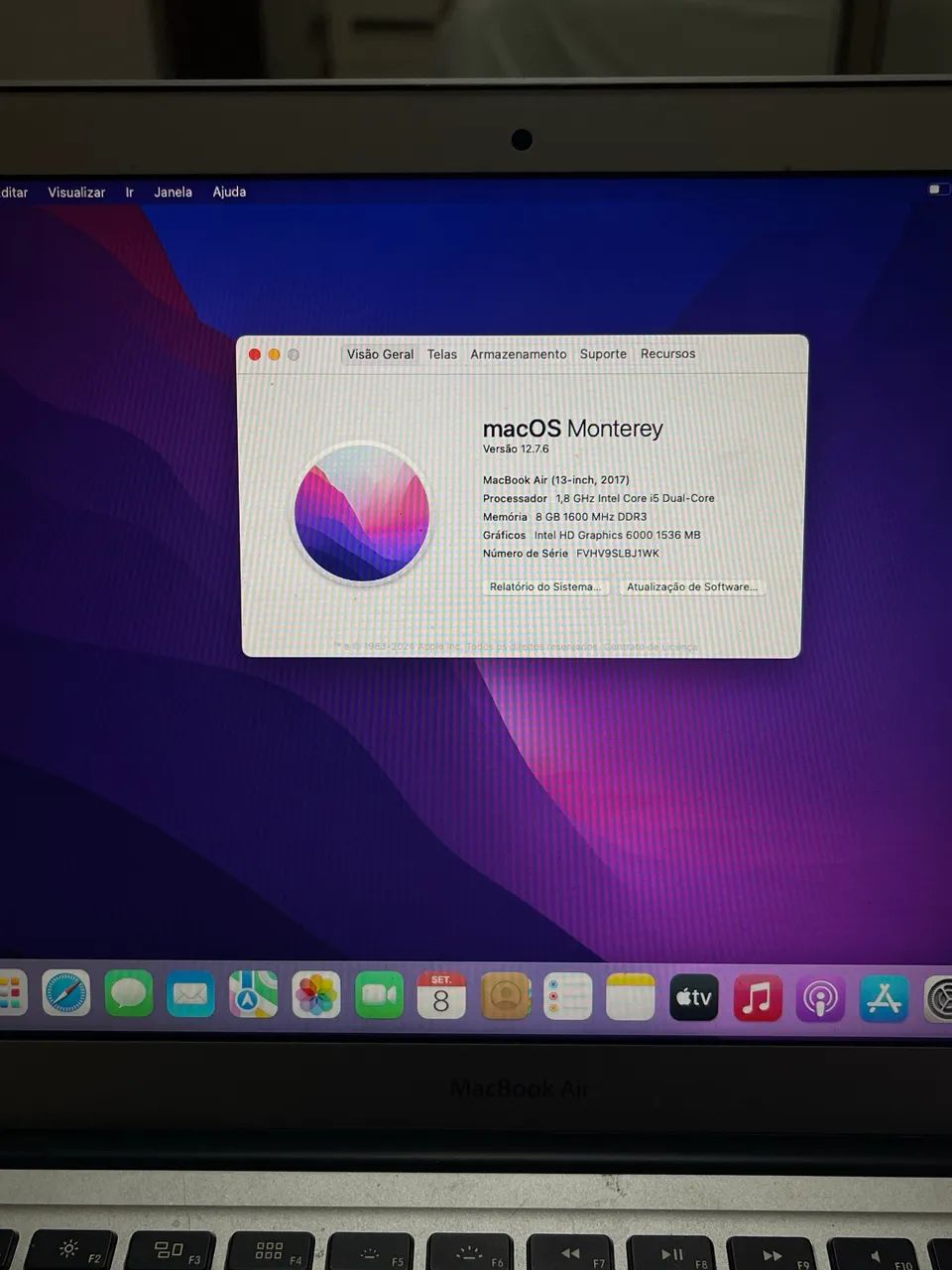The image size is (952, 1270).
Task: Open System Preferences gear in Dock
Action: 938,999
